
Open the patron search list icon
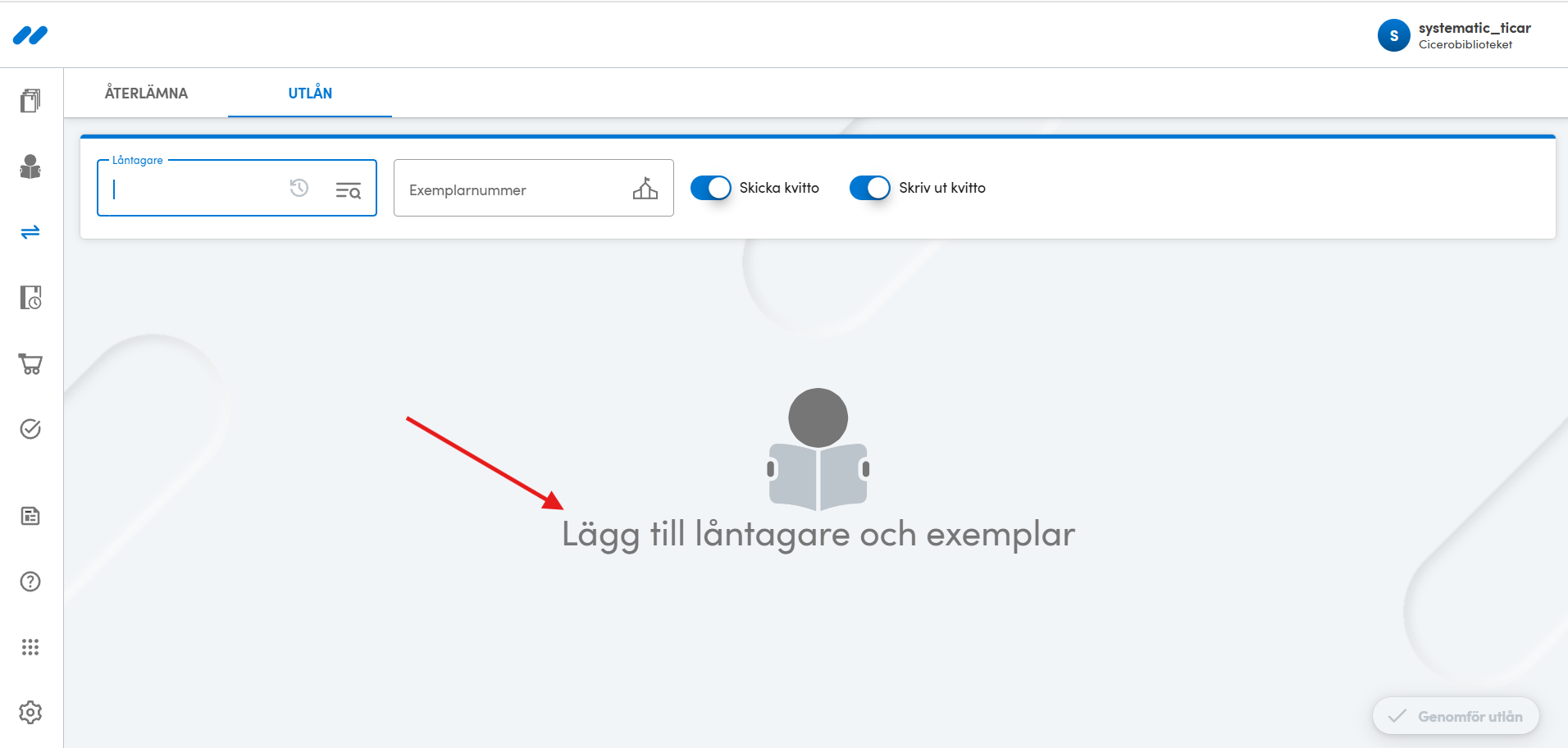349,190
